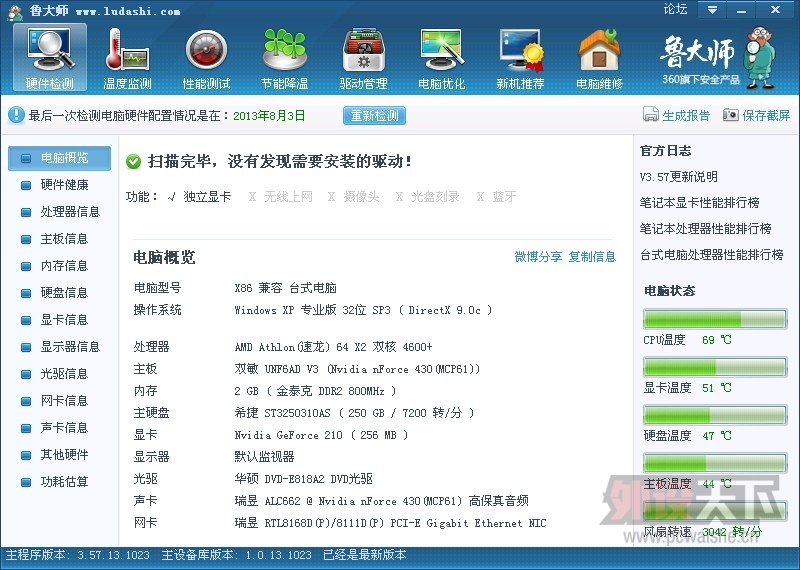Viewport: 800px width, 570px height.
Task: Open the 新机推荐 new PC recommendation
Action: (520, 57)
